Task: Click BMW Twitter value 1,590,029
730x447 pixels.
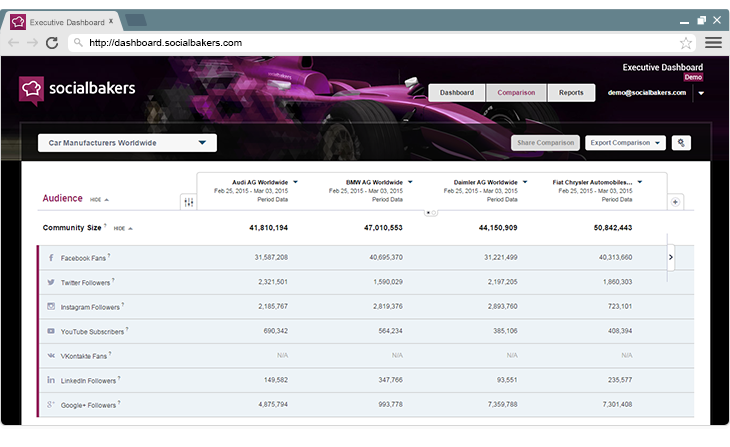Action: point(388,282)
